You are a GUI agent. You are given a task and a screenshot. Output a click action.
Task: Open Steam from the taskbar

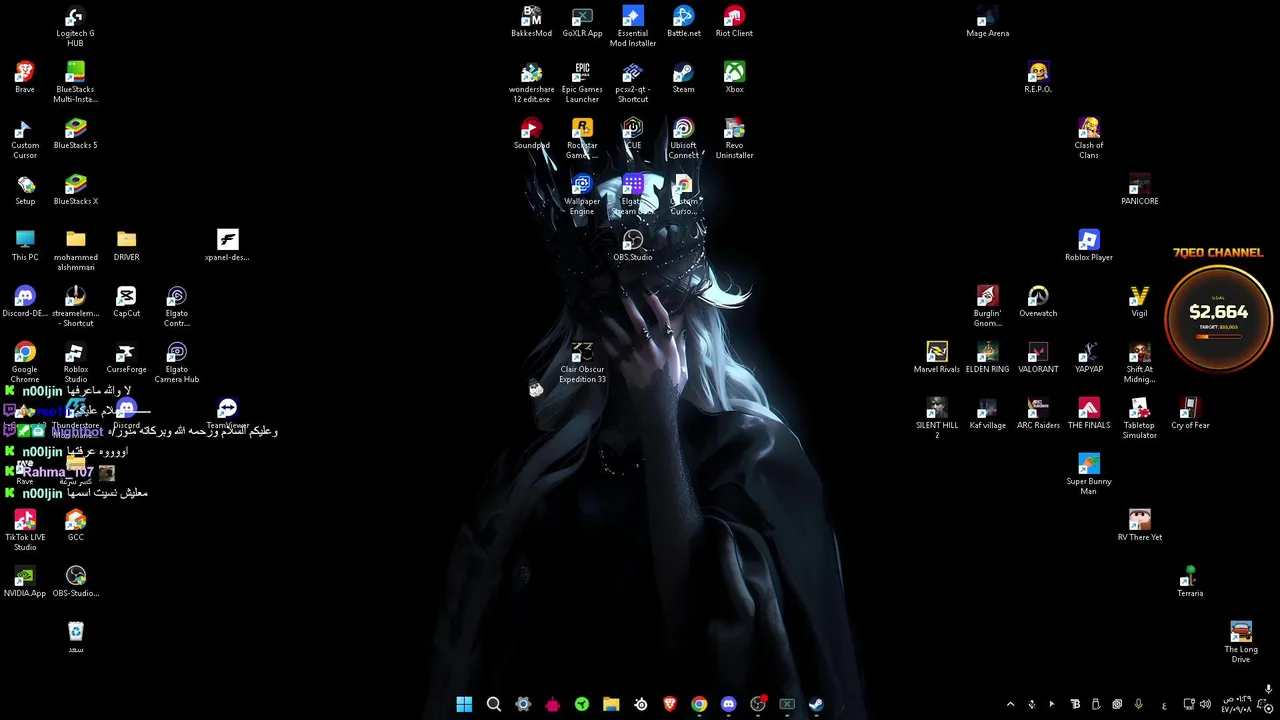click(816, 704)
